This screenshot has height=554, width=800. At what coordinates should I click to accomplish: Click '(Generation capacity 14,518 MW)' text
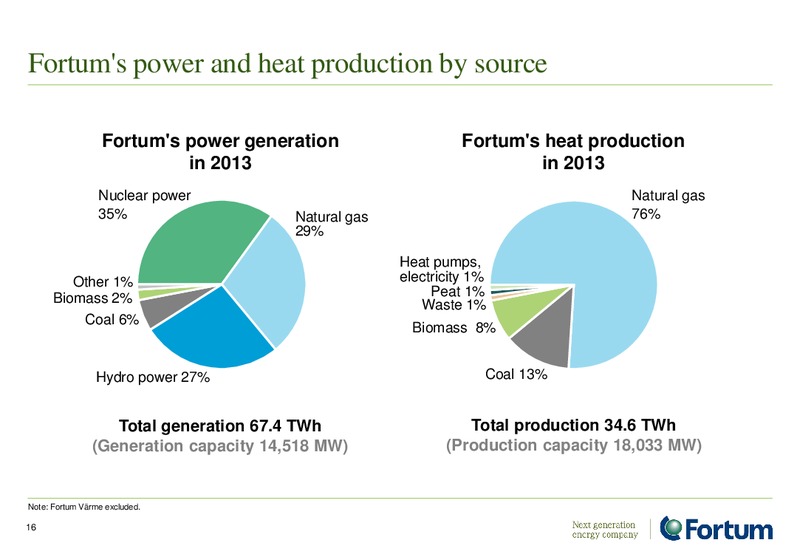coord(220,446)
